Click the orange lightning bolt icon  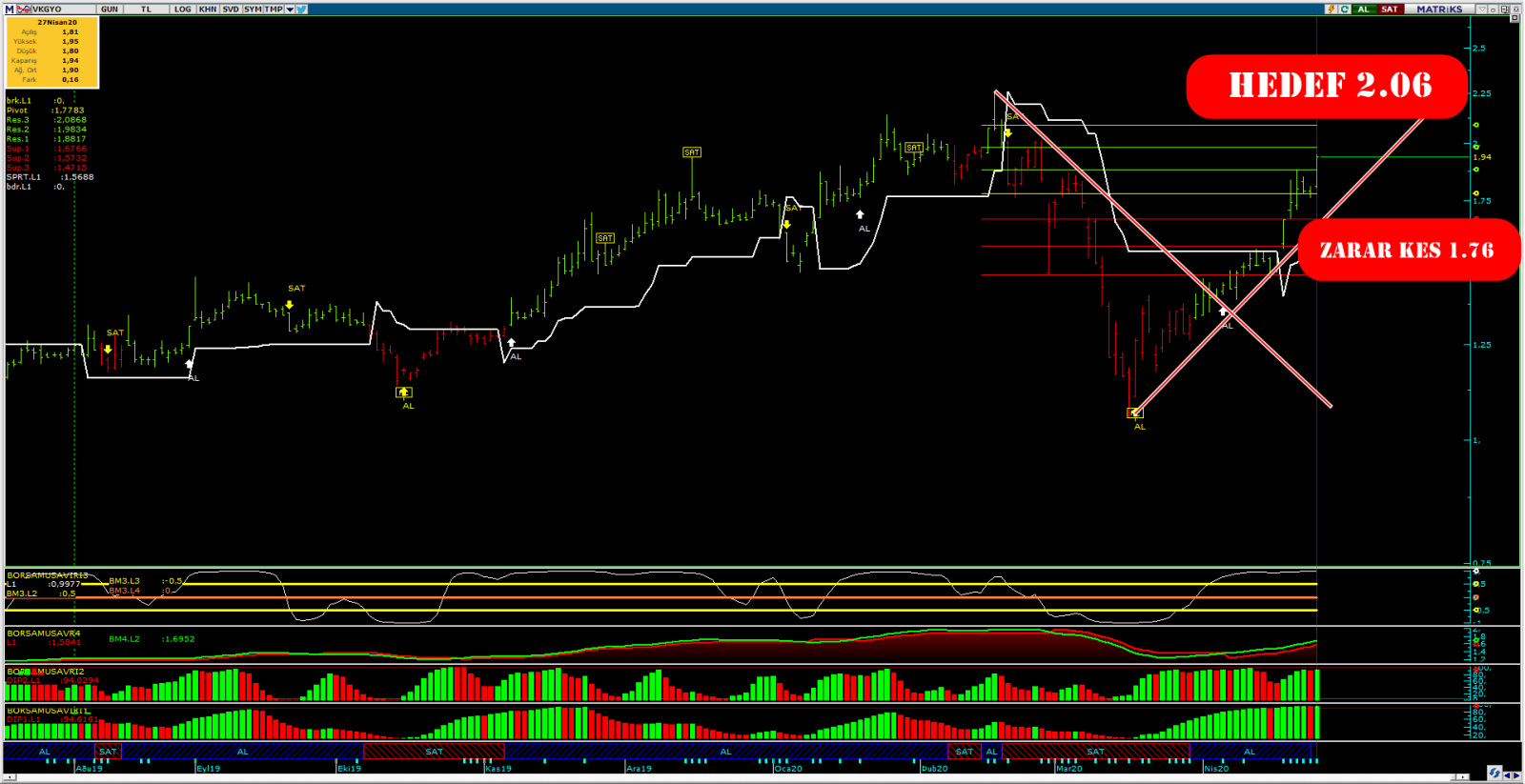tap(1331, 9)
